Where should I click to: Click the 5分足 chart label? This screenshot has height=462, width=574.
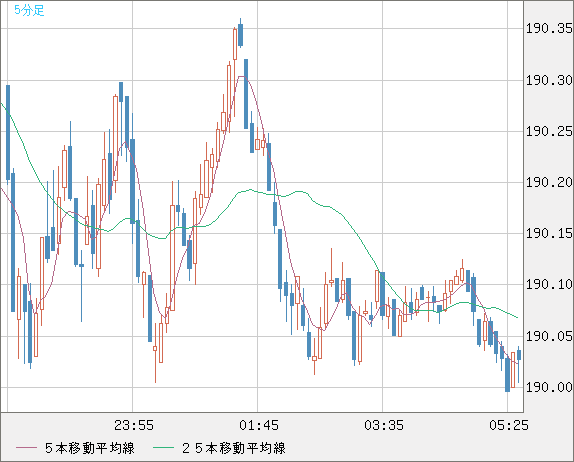tap(29, 10)
